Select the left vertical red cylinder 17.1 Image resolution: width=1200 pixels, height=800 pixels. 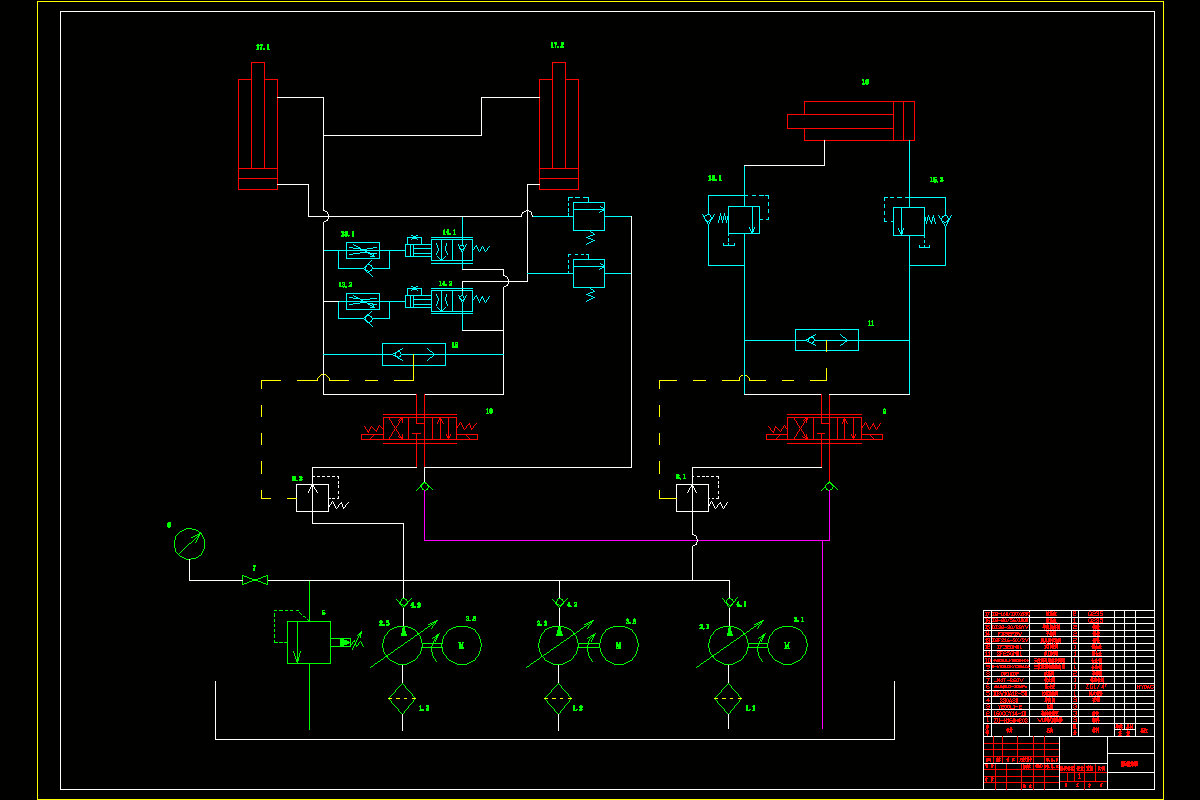pyautogui.click(x=258, y=125)
